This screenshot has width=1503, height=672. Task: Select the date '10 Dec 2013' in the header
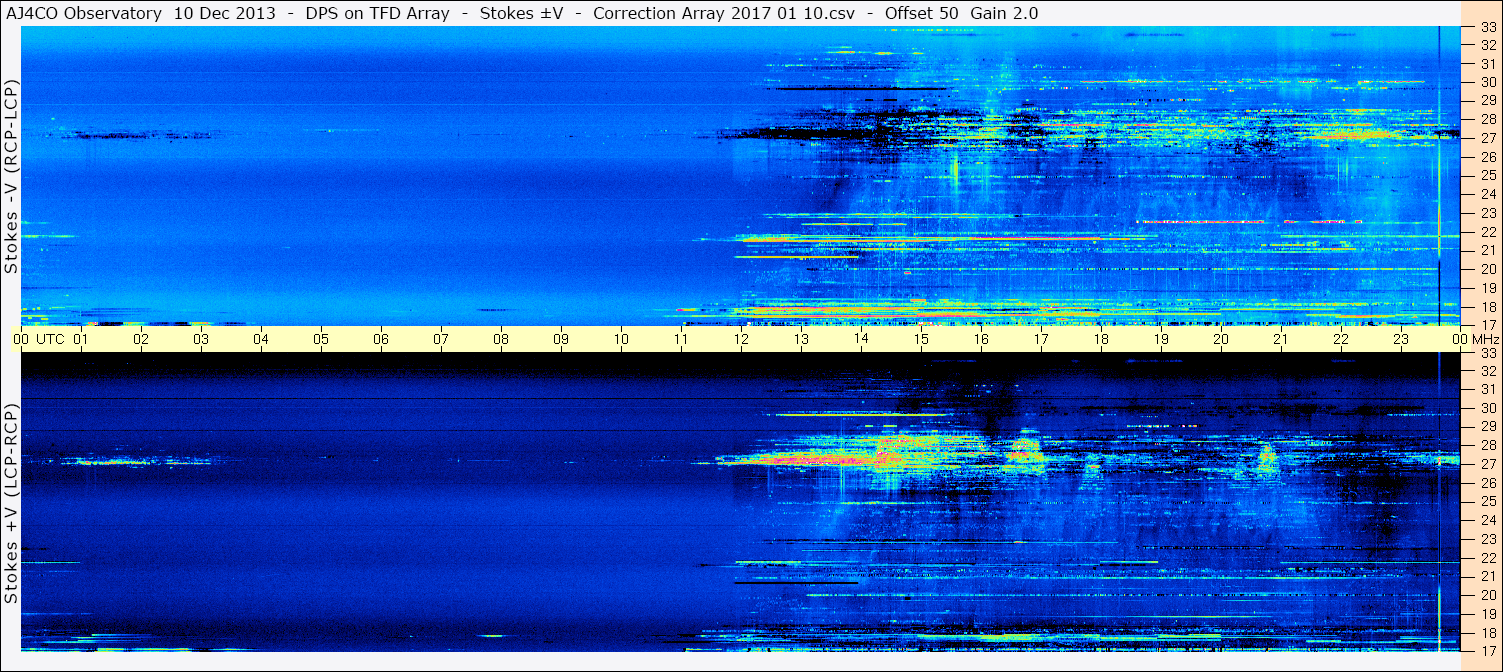224,13
